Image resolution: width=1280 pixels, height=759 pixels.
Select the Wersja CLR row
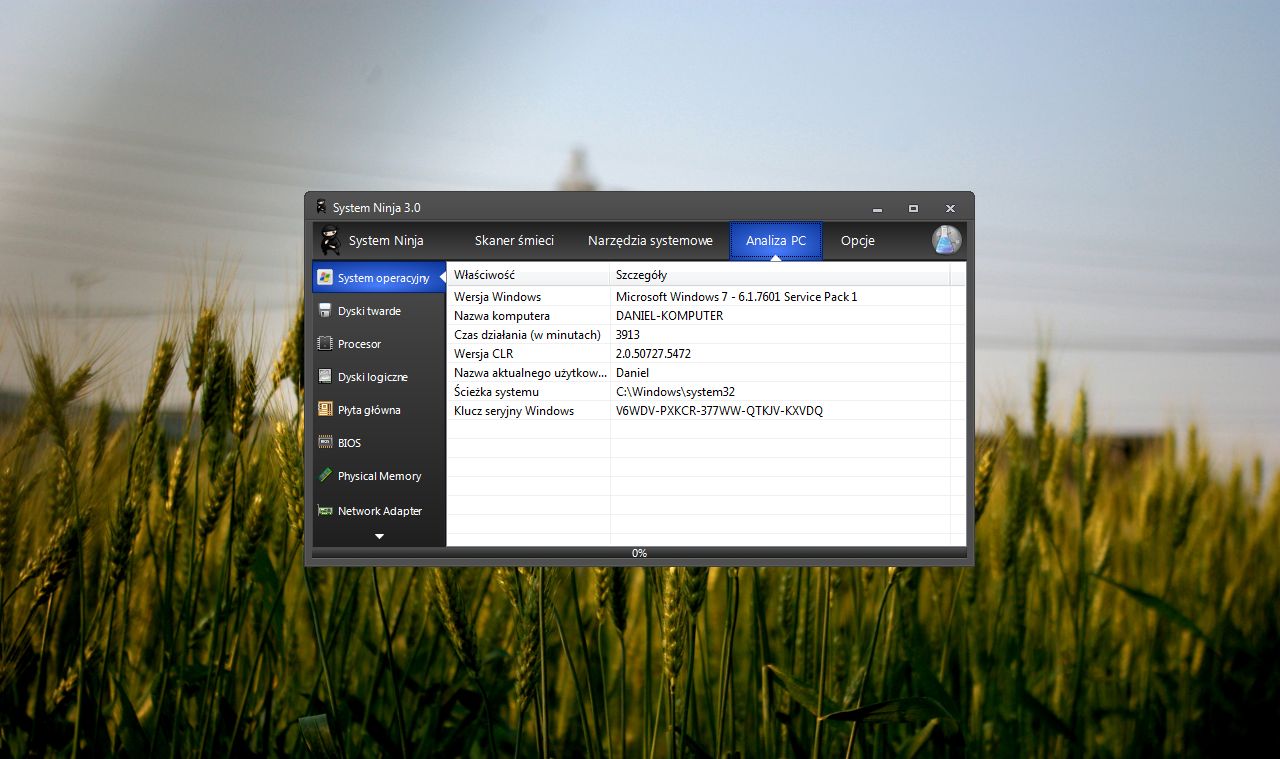(706, 354)
